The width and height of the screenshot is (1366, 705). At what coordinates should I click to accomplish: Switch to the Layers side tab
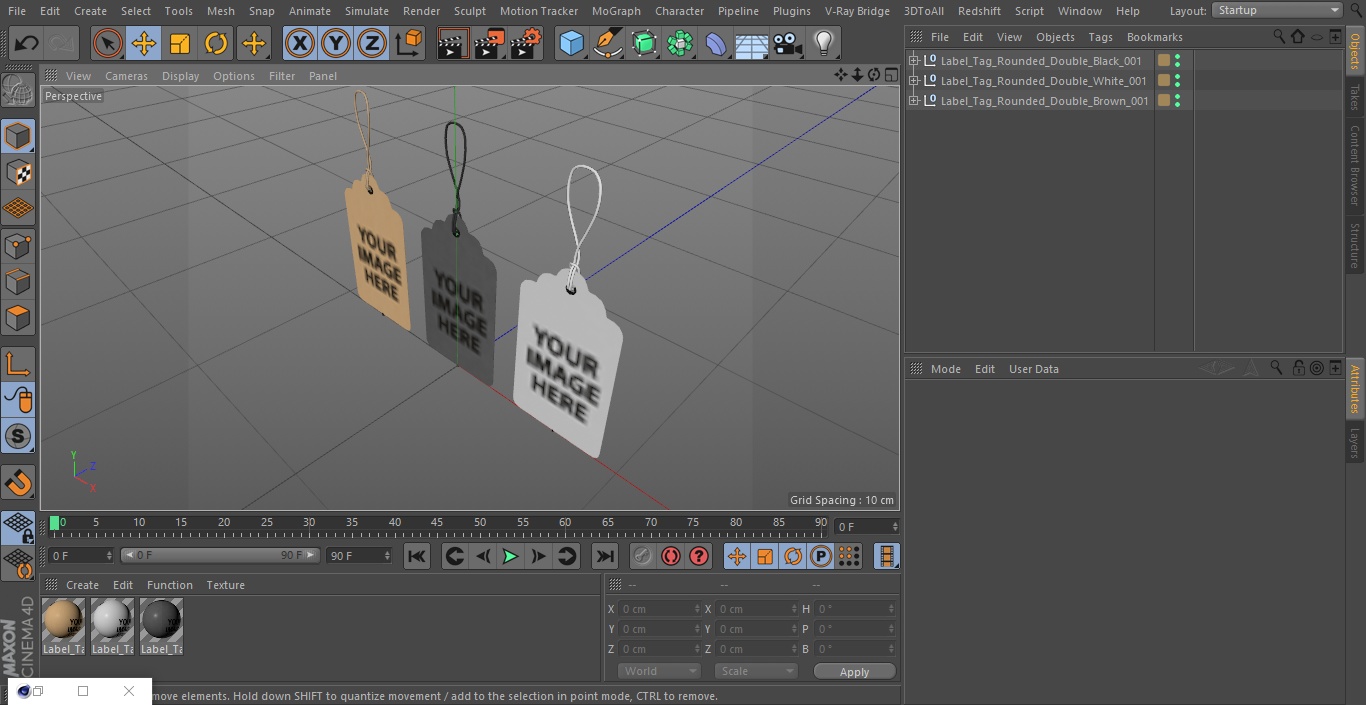(1355, 444)
